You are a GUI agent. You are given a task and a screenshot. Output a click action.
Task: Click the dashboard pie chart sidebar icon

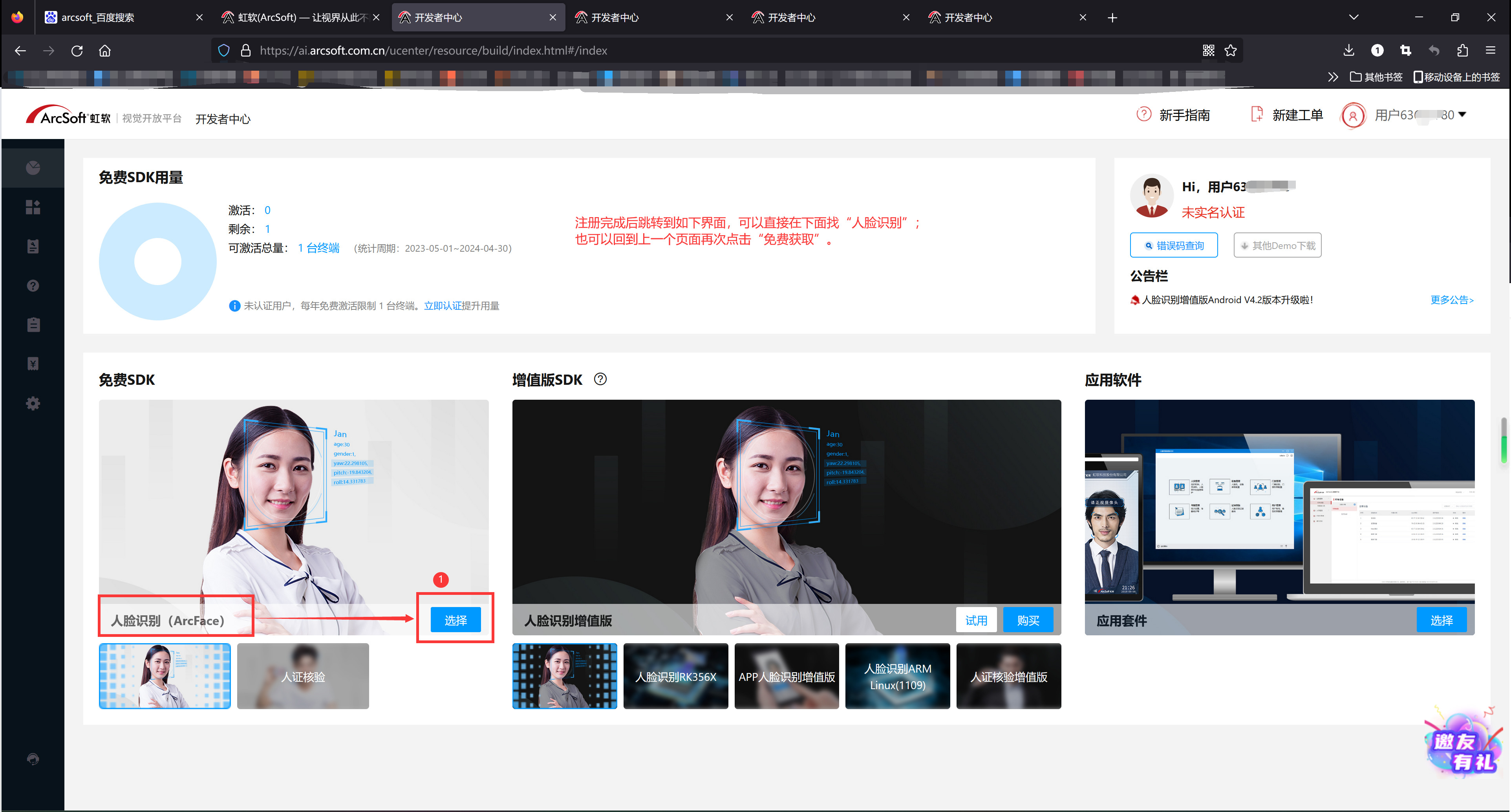[33, 168]
